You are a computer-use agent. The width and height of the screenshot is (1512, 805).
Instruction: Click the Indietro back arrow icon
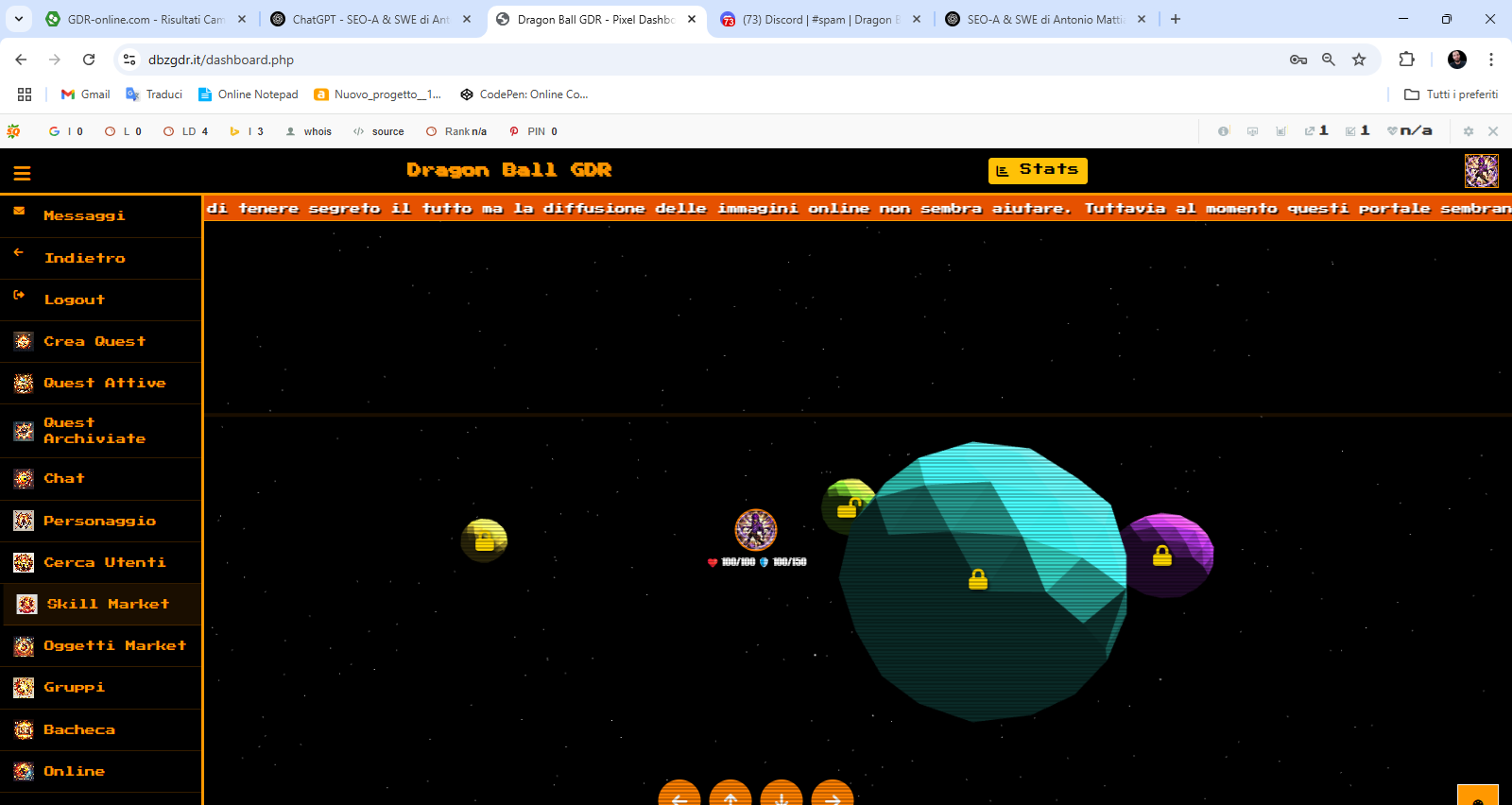pyautogui.click(x=19, y=253)
